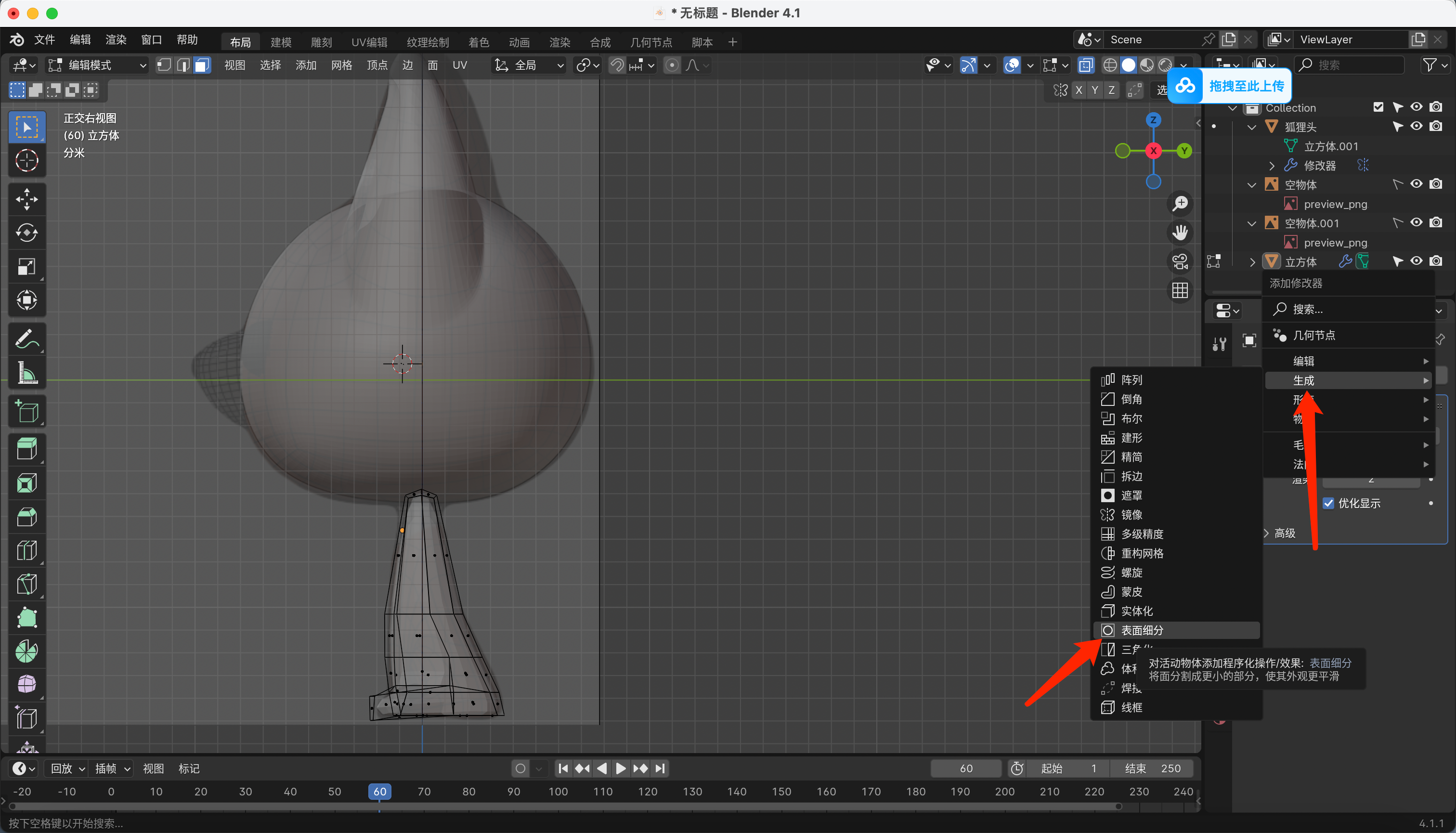1456x833 pixels.
Task: Toggle viewport visibility of 空物体.001
Action: pyautogui.click(x=1416, y=222)
